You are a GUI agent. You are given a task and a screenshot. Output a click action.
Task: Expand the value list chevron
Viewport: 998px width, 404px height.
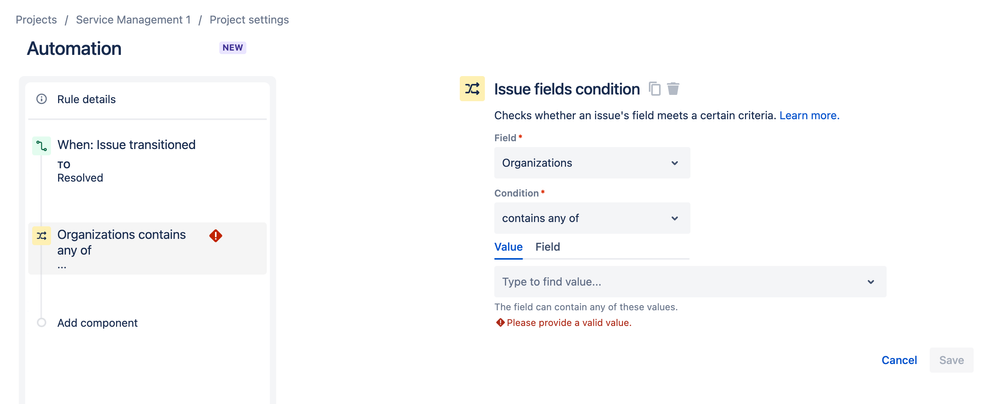coord(871,282)
